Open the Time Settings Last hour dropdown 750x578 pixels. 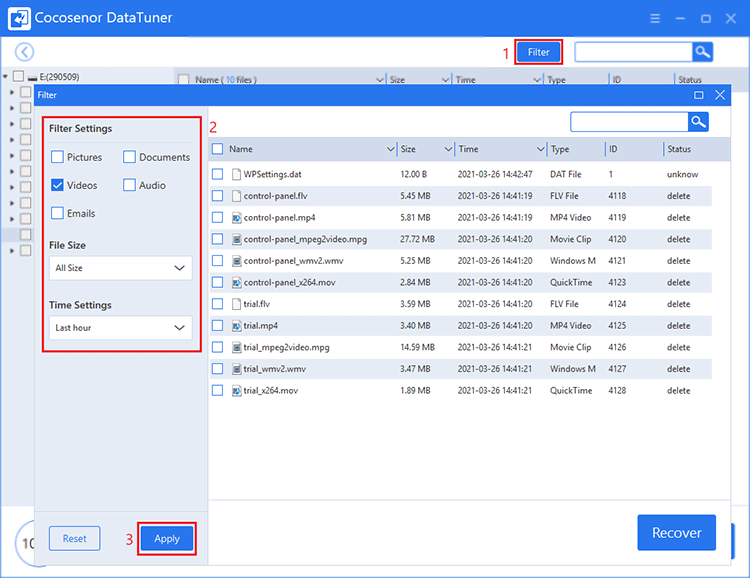pyautogui.click(x=121, y=328)
